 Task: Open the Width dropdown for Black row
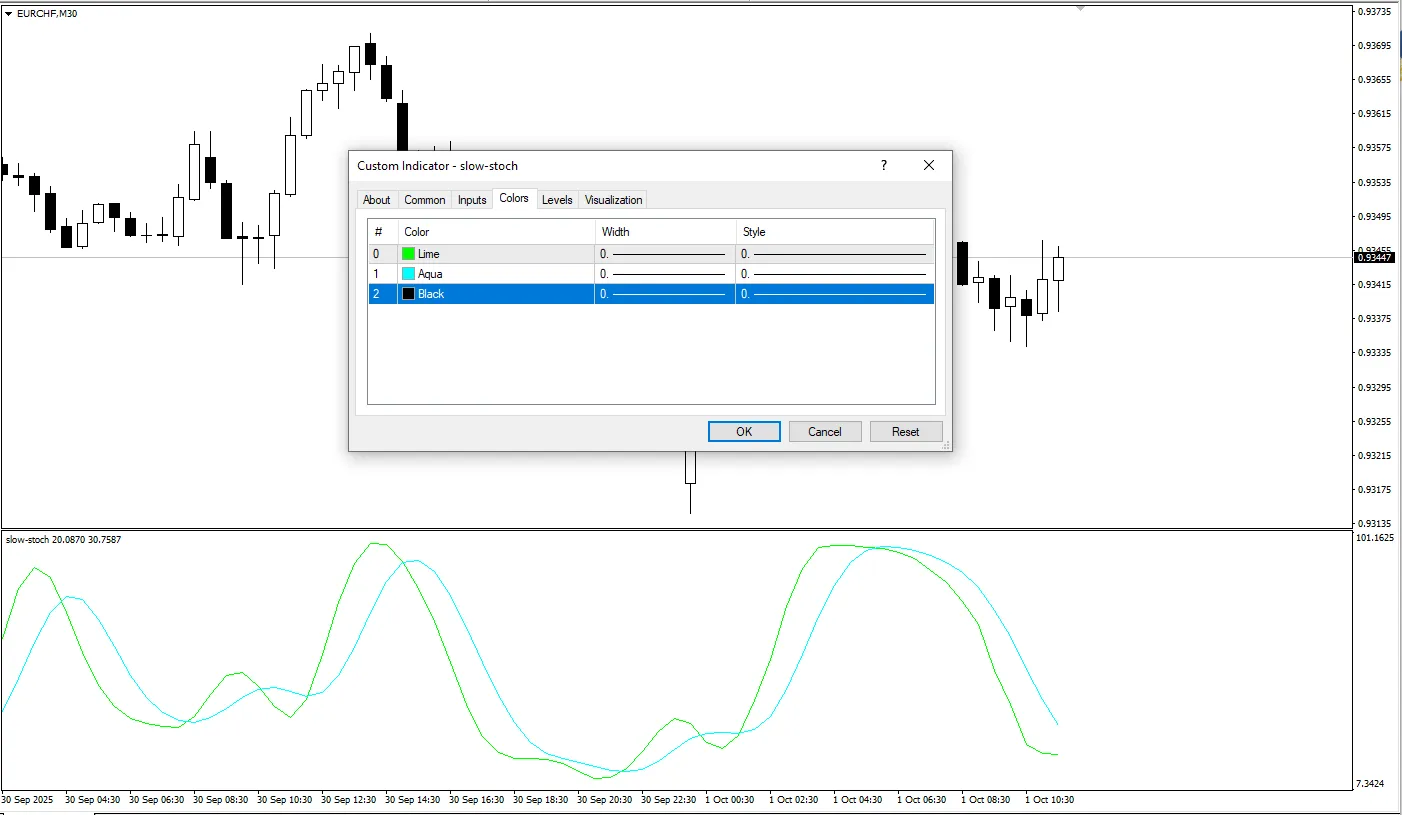[665, 294]
